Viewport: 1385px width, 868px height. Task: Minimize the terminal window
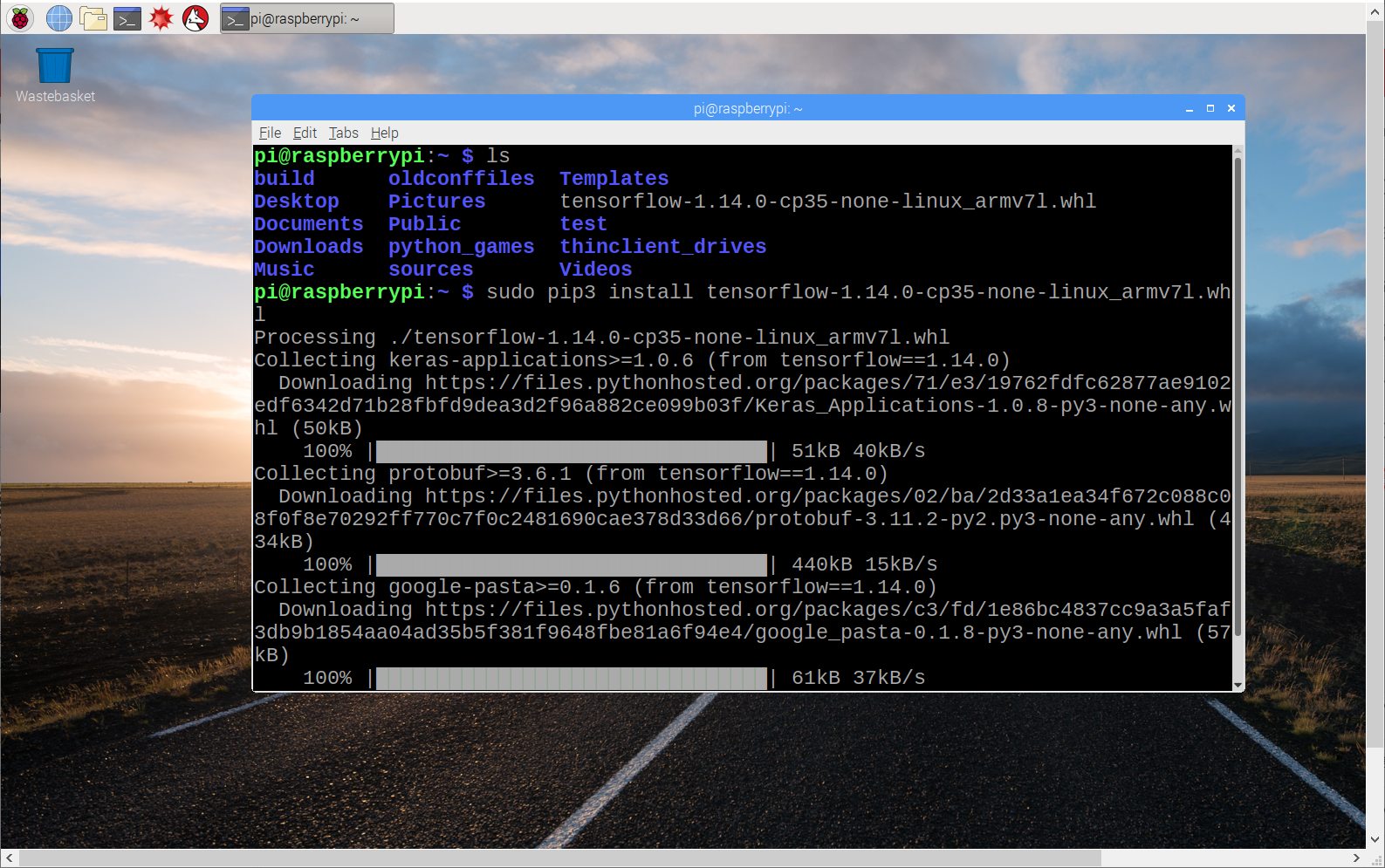pyautogui.click(x=1190, y=109)
